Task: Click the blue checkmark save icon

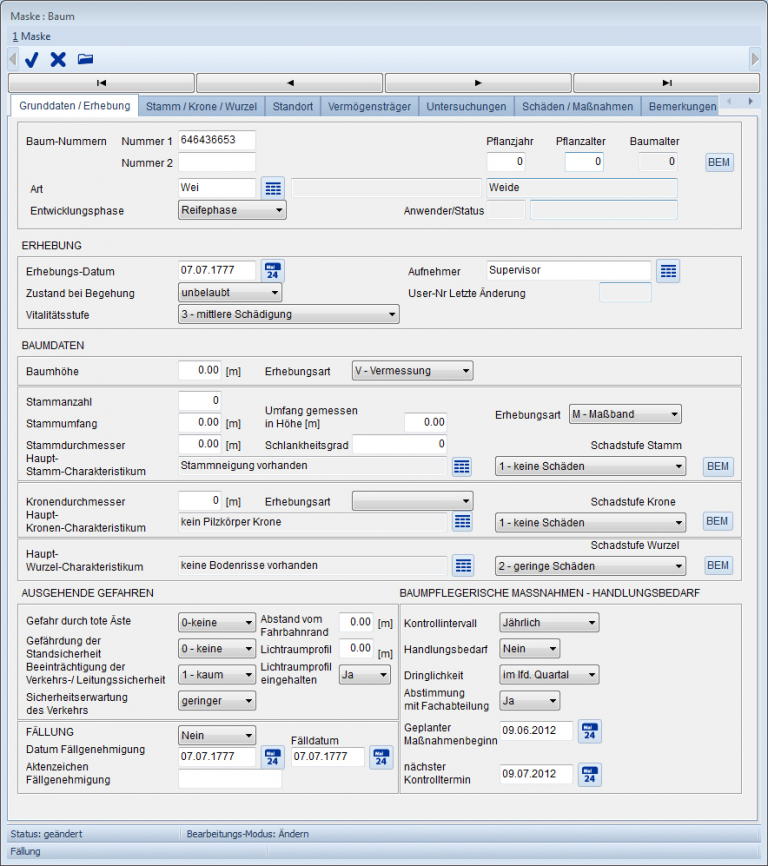Action: coord(31,59)
